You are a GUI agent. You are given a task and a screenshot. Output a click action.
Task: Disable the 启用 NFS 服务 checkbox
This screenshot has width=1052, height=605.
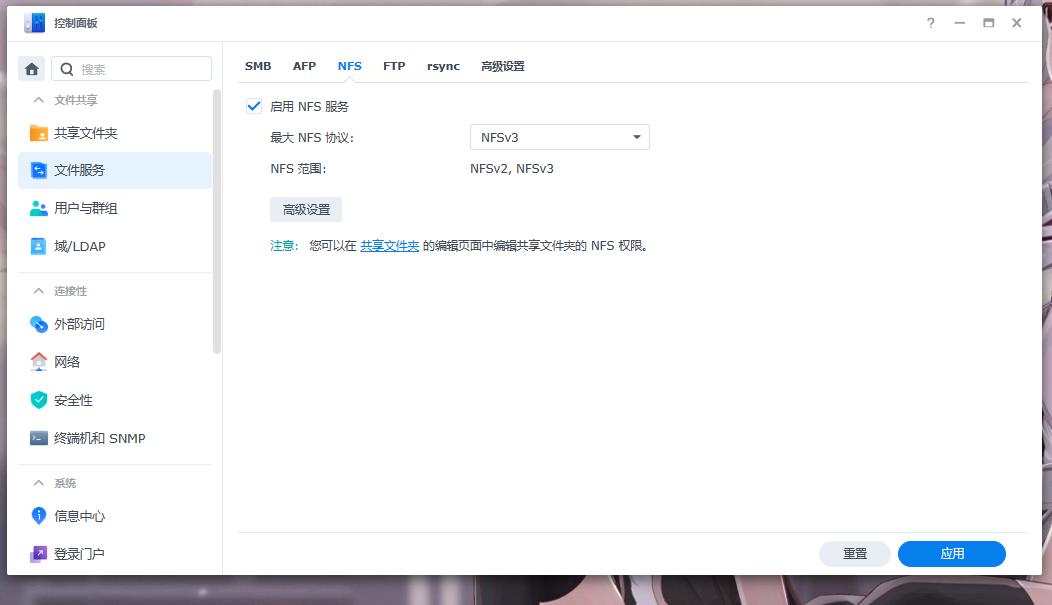pyautogui.click(x=254, y=105)
